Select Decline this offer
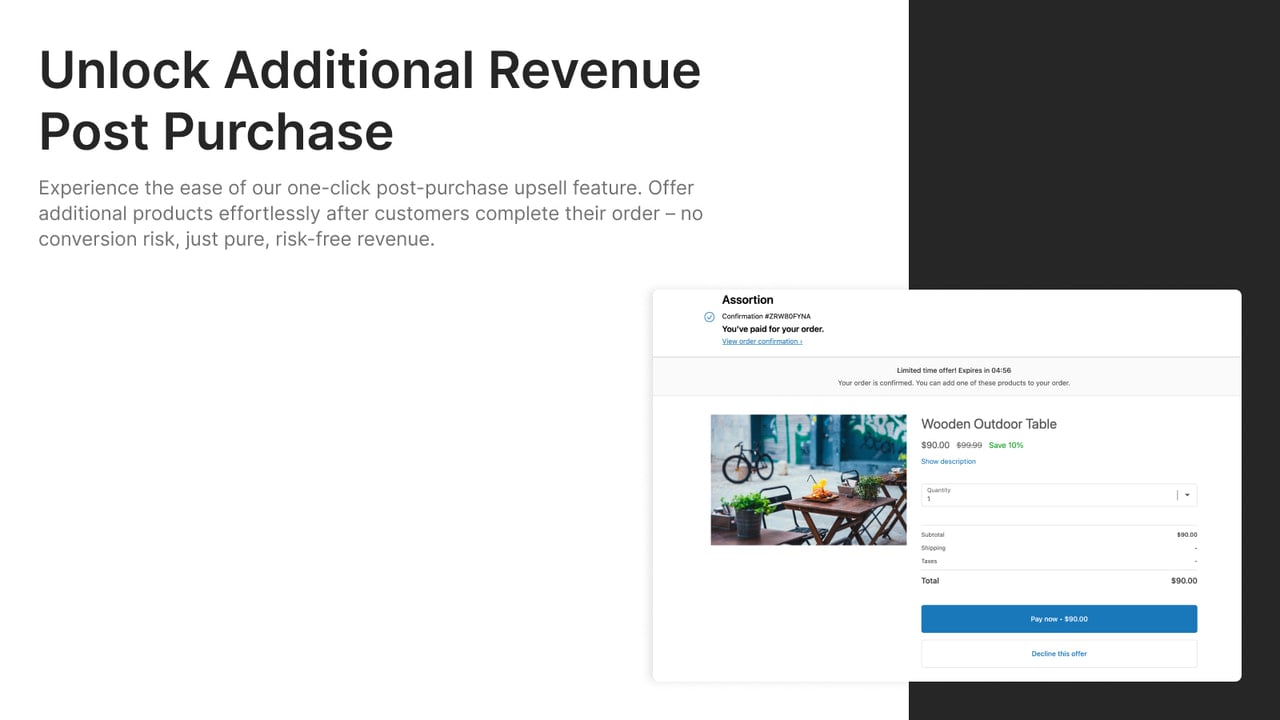Image resolution: width=1280 pixels, height=720 pixels. tap(1059, 654)
